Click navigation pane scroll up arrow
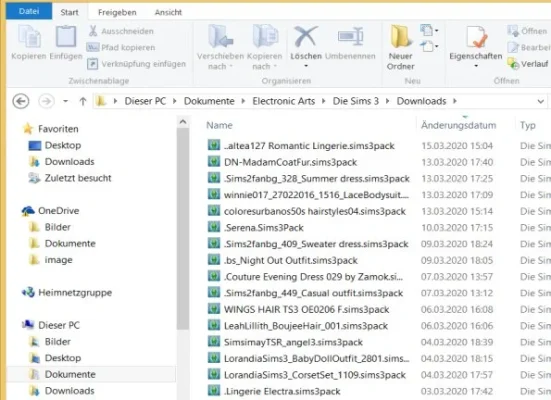This screenshot has width=551, height=400. coord(183,122)
